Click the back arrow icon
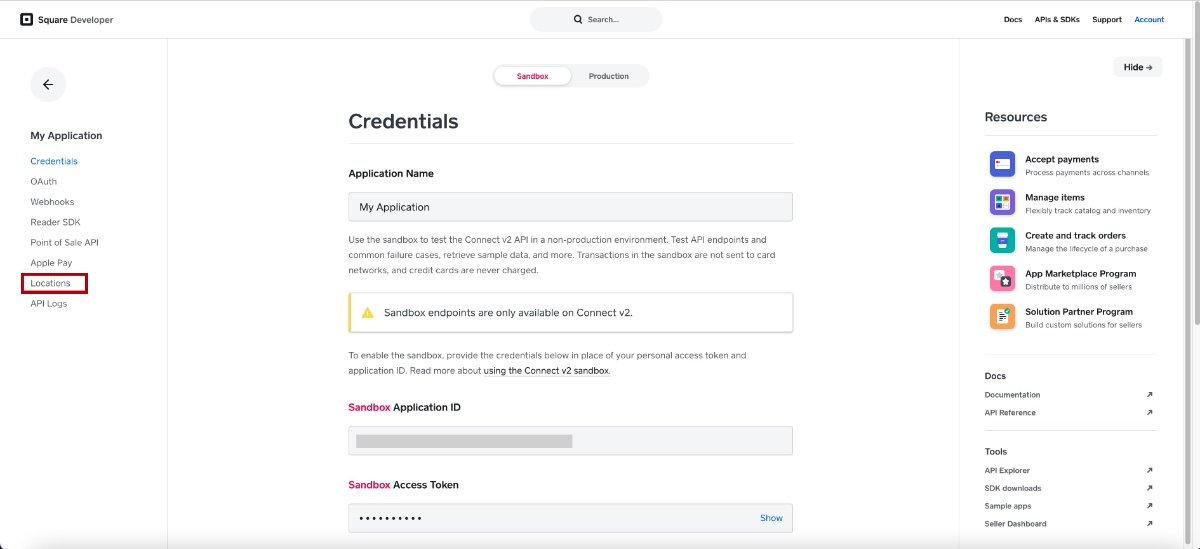Image resolution: width=1200 pixels, height=549 pixels. pos(48,85)
